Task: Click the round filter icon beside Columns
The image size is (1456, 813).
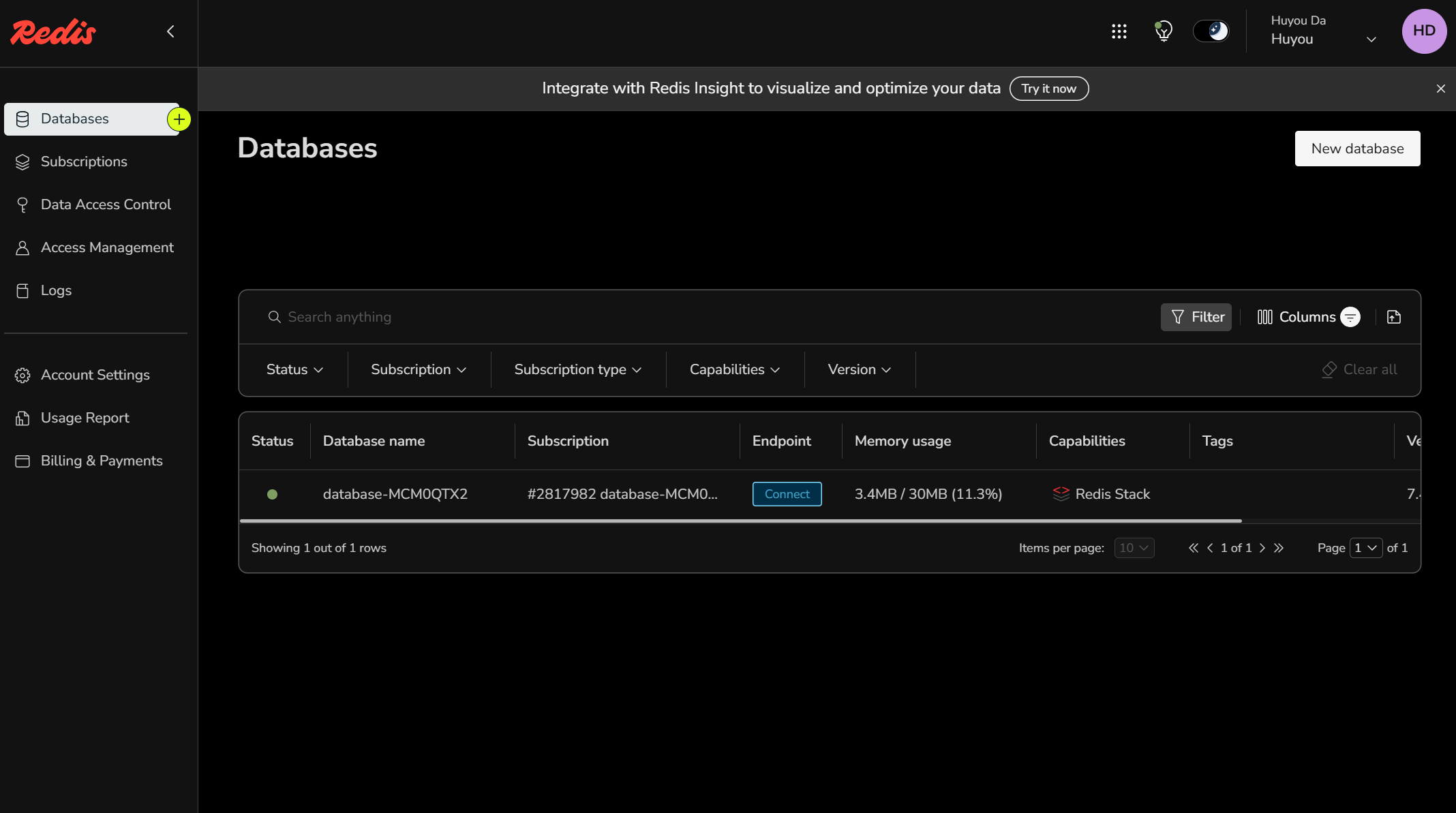Action: click(1350, 317)
